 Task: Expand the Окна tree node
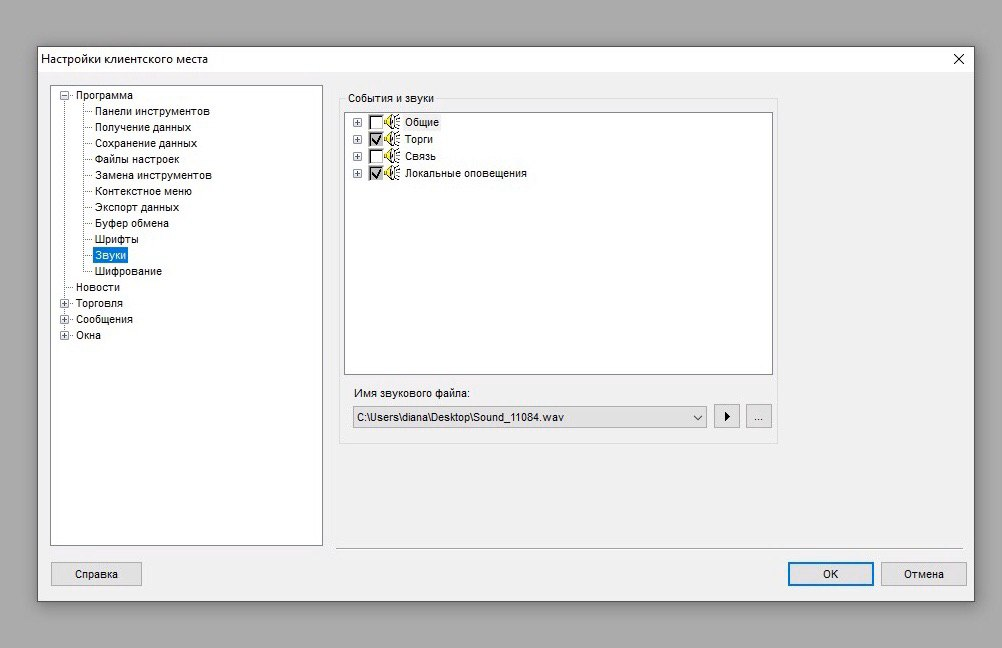coord(65,336)
